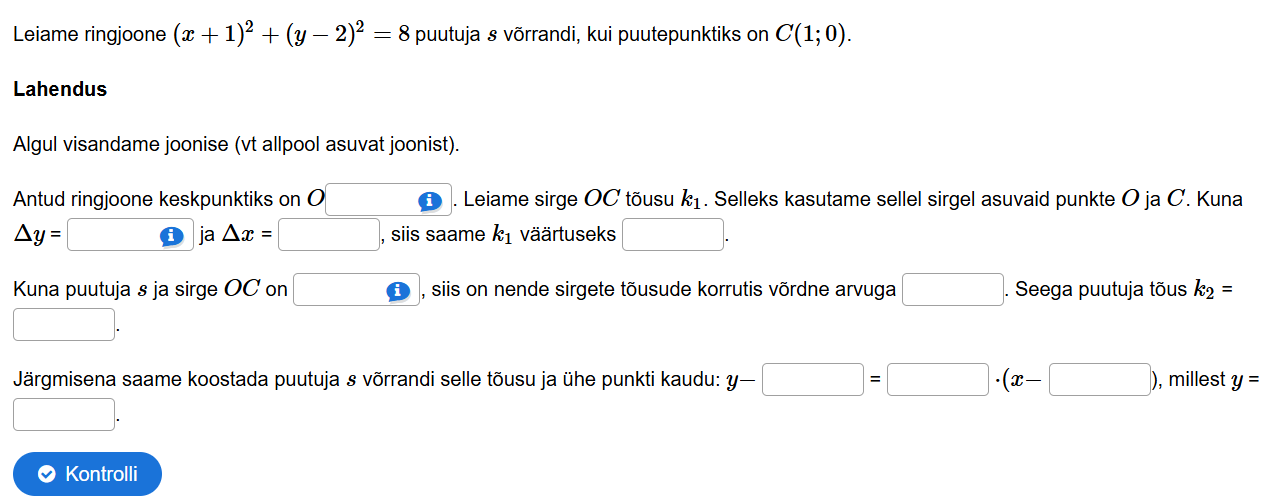Click the 'Lahendus' heading text

pos(60,89)
